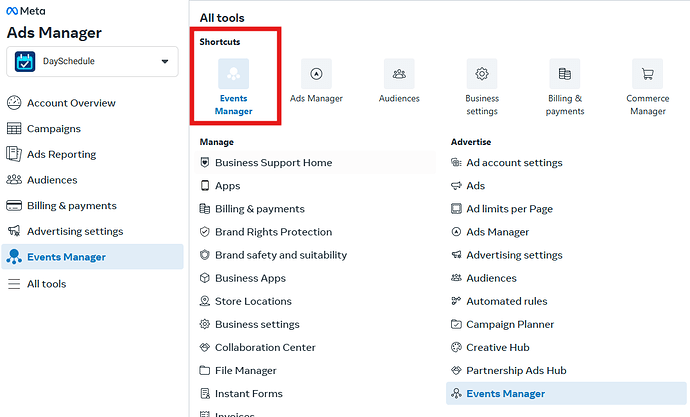690x417 pixels.
Task: Click the shield icon beside Business Support Home
Action: coord(205,162)
